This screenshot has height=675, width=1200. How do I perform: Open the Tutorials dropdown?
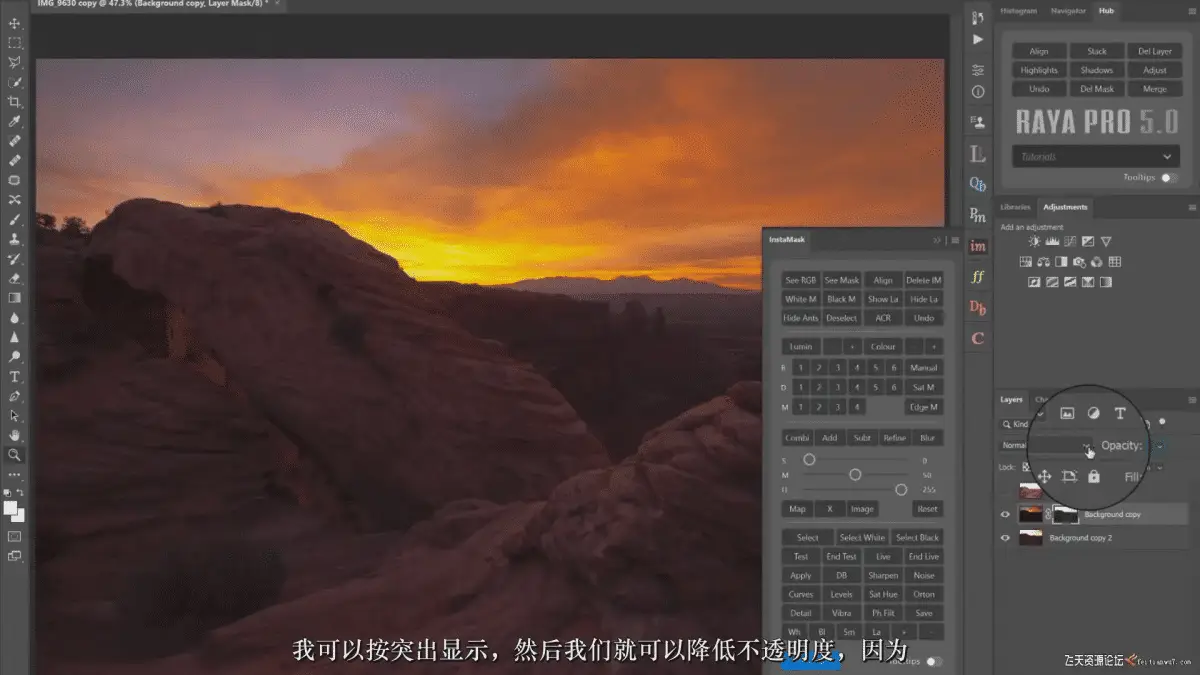1096,157
